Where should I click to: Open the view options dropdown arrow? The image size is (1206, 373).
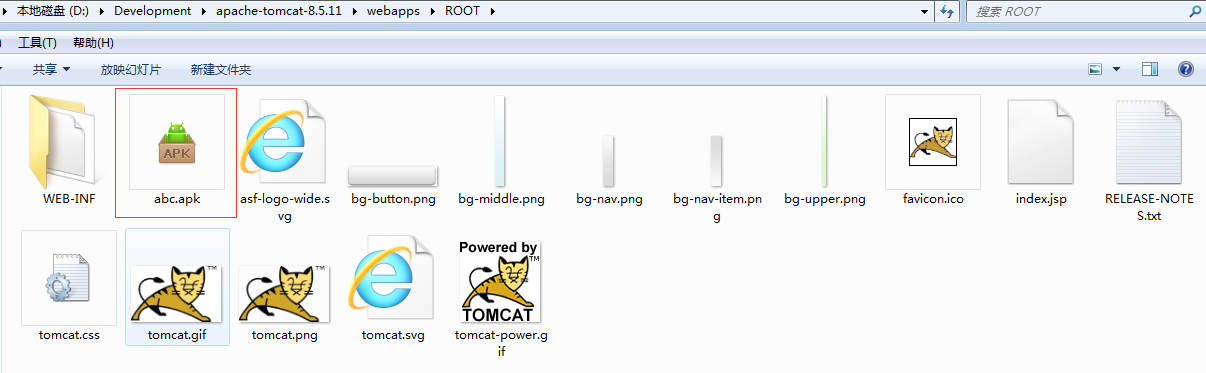tap(1116, 69)
